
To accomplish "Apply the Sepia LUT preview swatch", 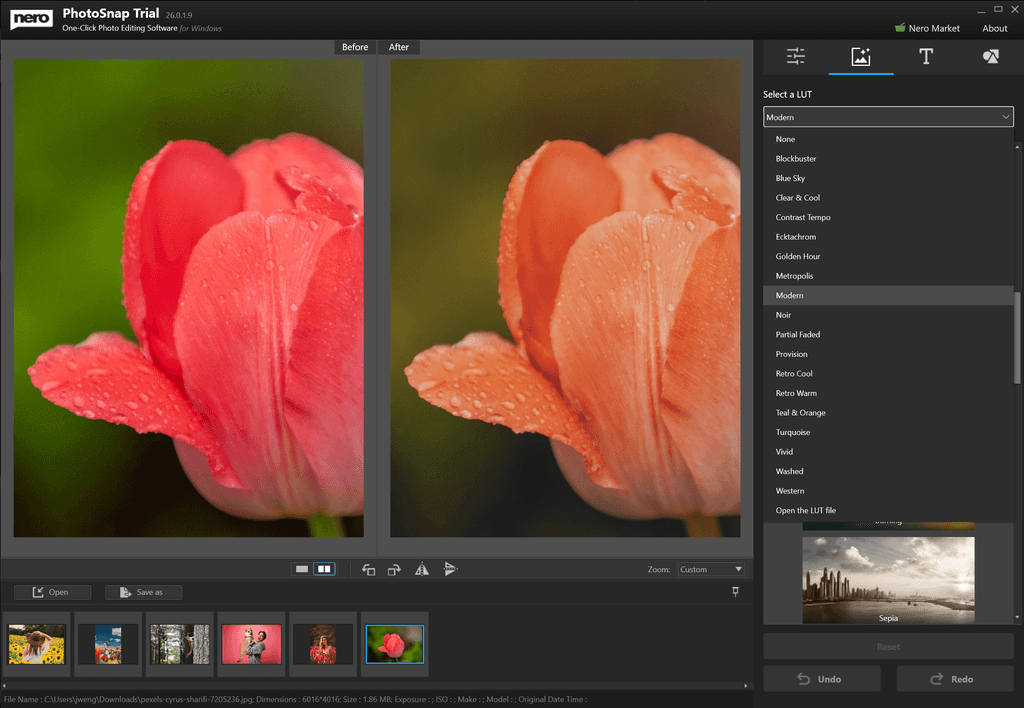I will [x=887, y=578].
